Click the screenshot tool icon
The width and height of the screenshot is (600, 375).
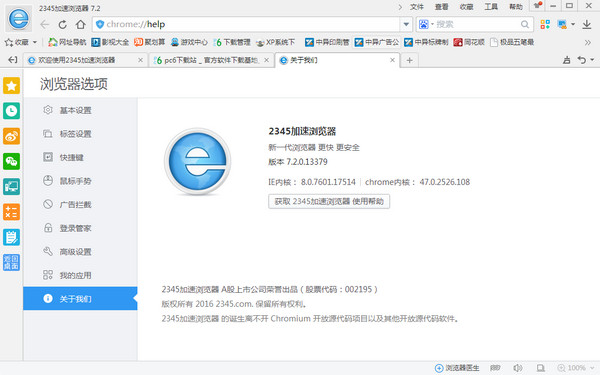tap(562, 24)
